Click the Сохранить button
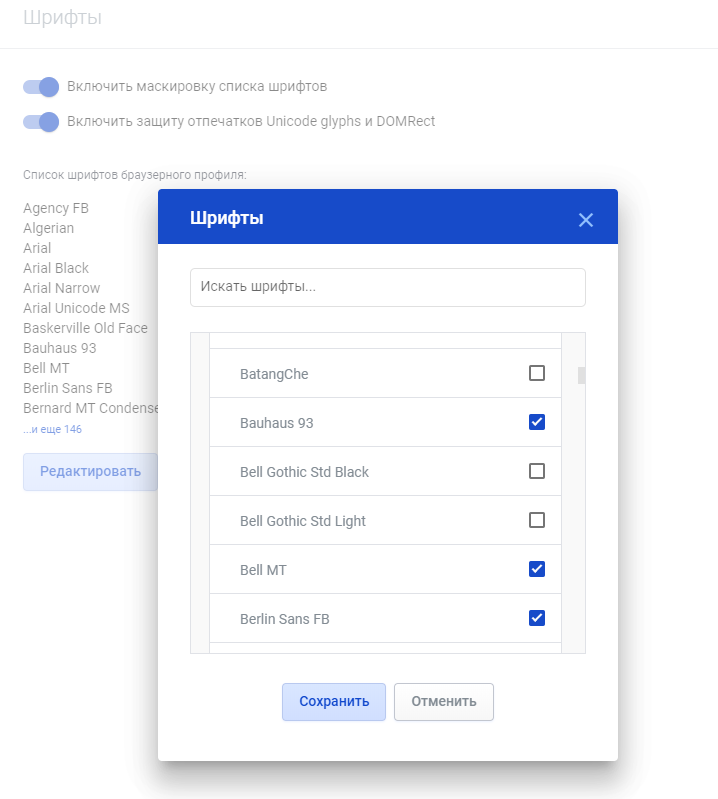 pos(334,702)
